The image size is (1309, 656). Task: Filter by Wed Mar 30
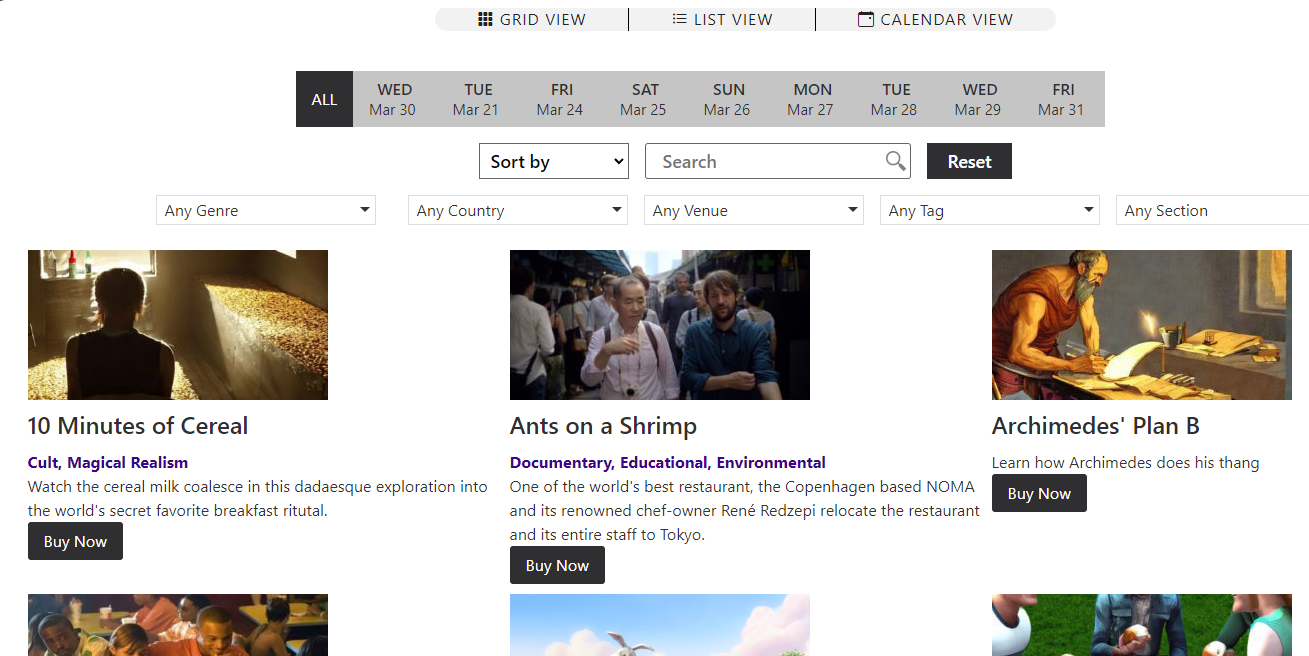[x=394, y=99]
